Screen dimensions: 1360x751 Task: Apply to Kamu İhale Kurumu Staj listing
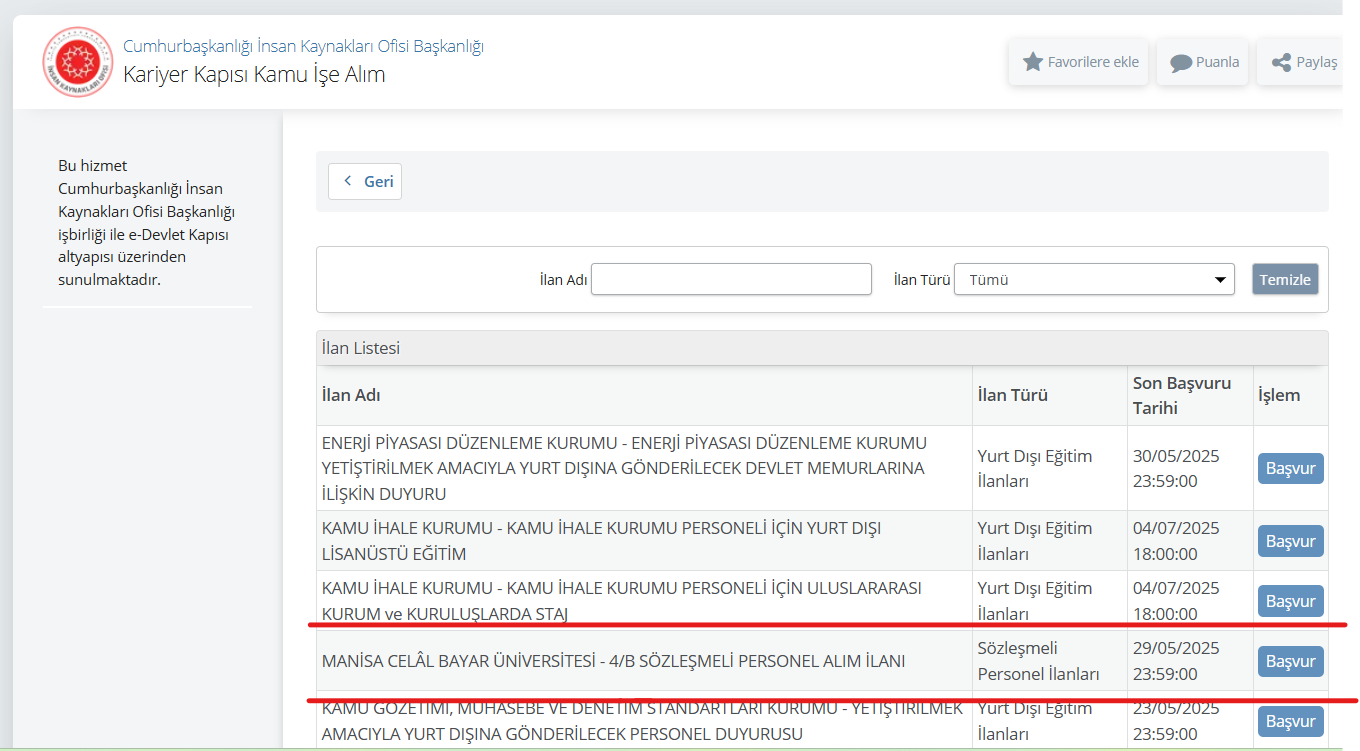point(1291,601)
